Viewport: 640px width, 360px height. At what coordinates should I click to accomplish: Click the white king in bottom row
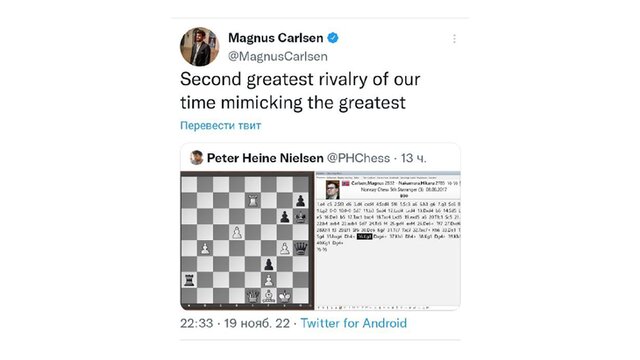[x=284, y=296]
